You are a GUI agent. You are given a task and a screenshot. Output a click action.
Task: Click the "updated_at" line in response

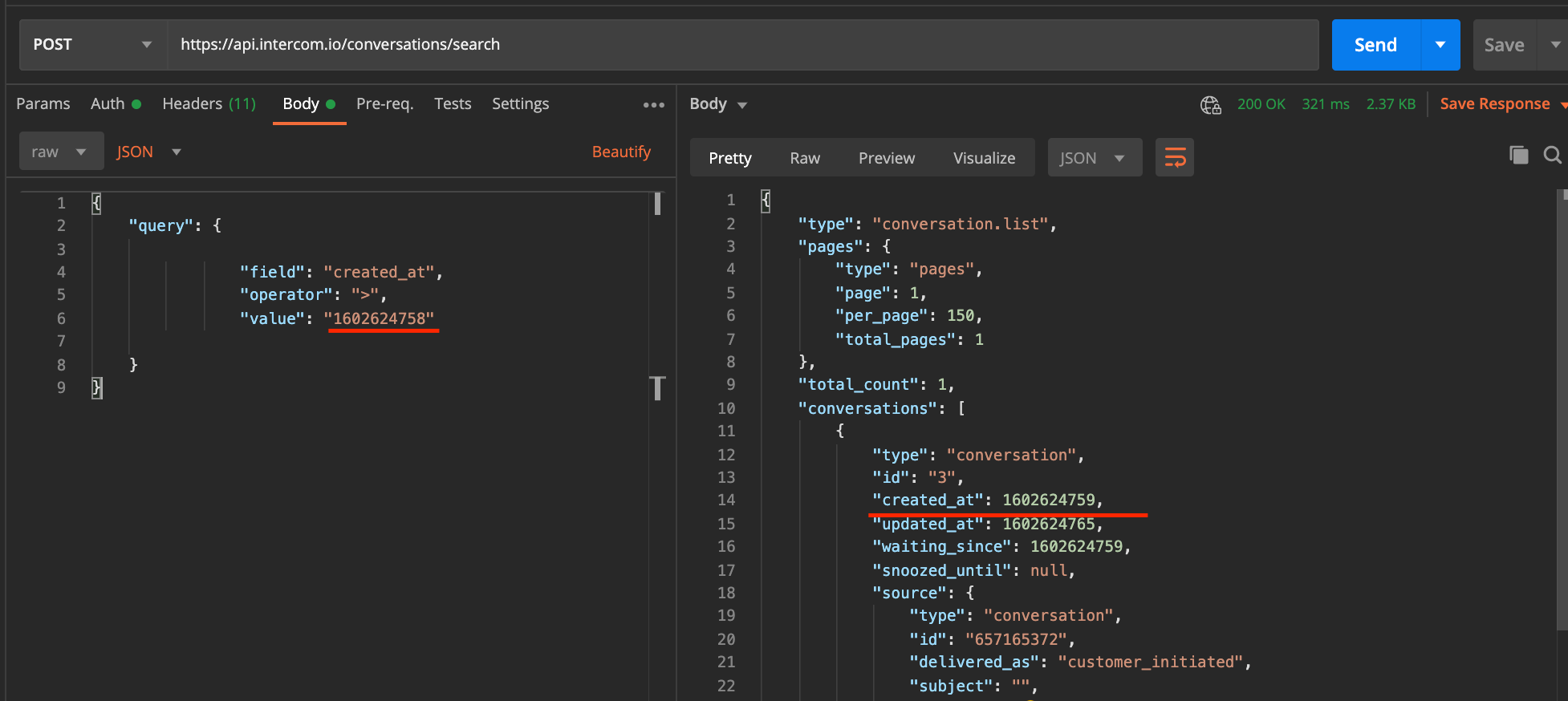[988, 524]
